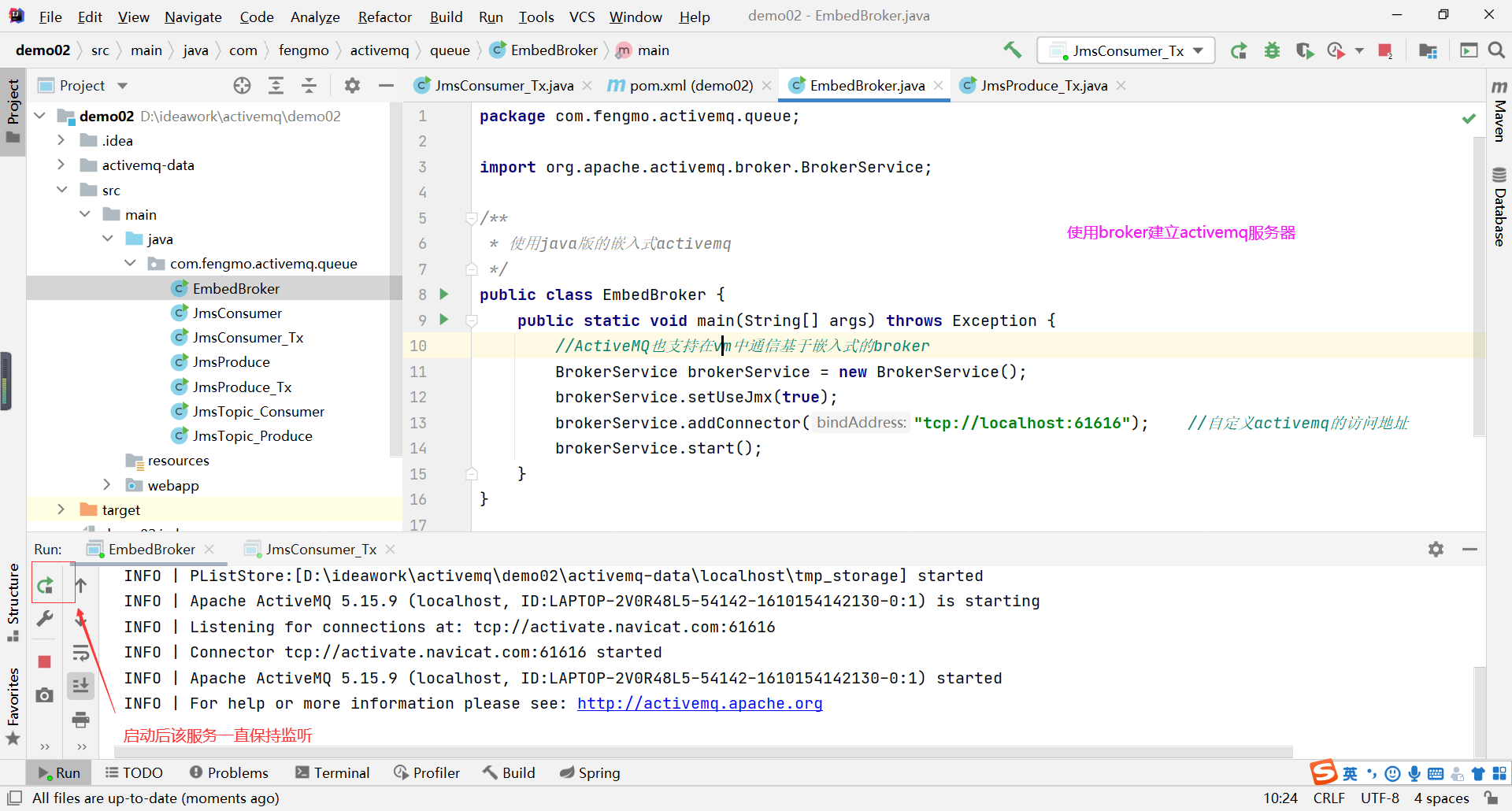Toggle read-only lock in status bar

(1492, 798)
